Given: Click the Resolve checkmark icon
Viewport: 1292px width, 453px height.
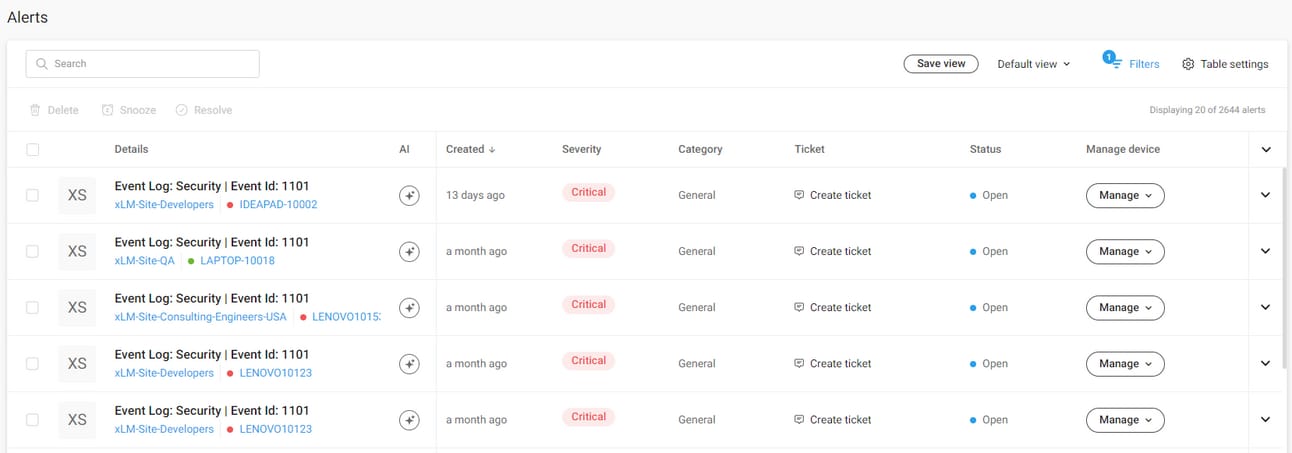Looking at the screenshot, I should (181, 110).
